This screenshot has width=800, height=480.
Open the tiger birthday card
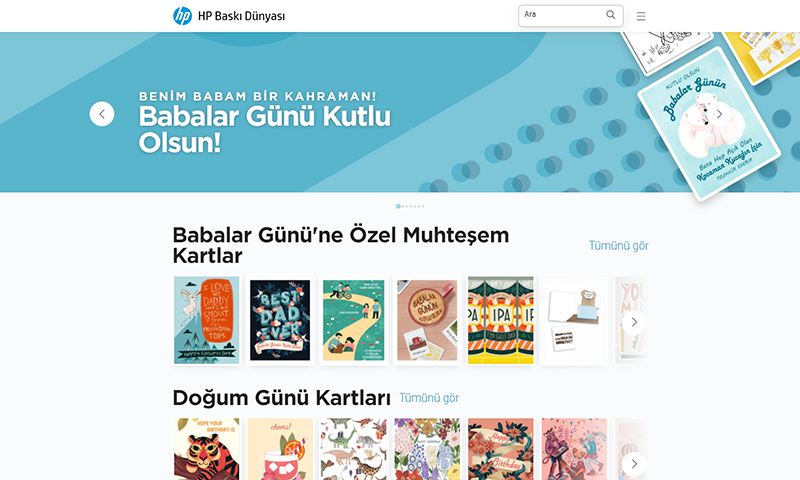[x=207, y=449]
